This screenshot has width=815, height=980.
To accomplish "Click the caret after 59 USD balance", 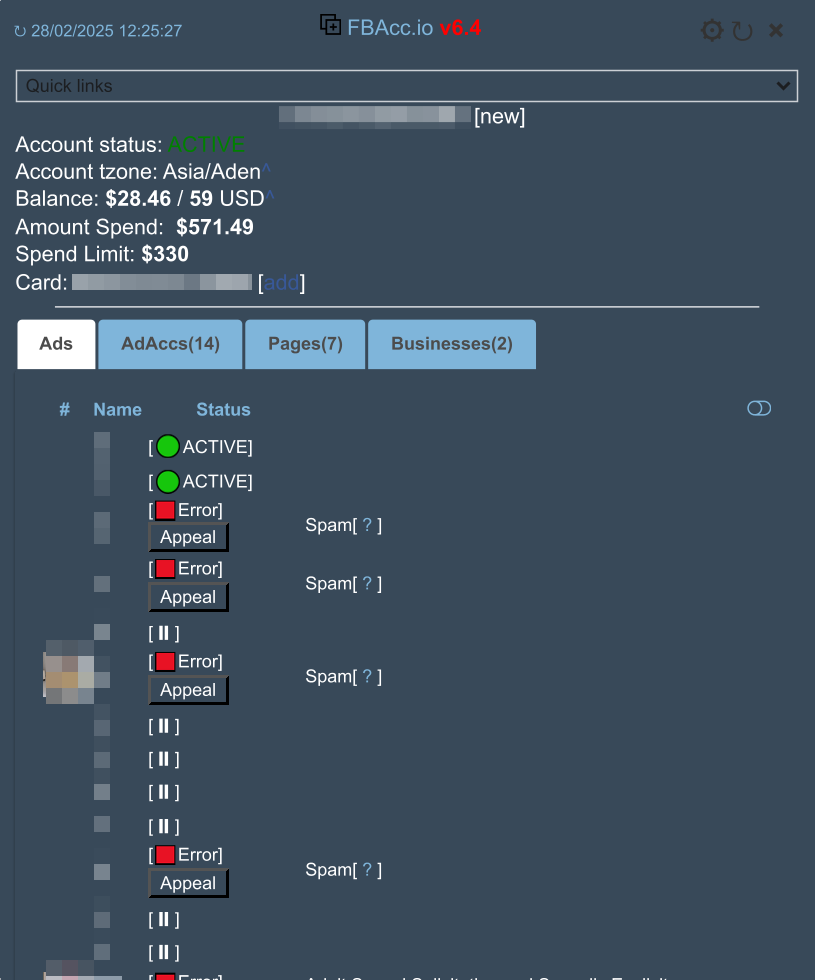I will pyautogui.click(x=270, y=196).
